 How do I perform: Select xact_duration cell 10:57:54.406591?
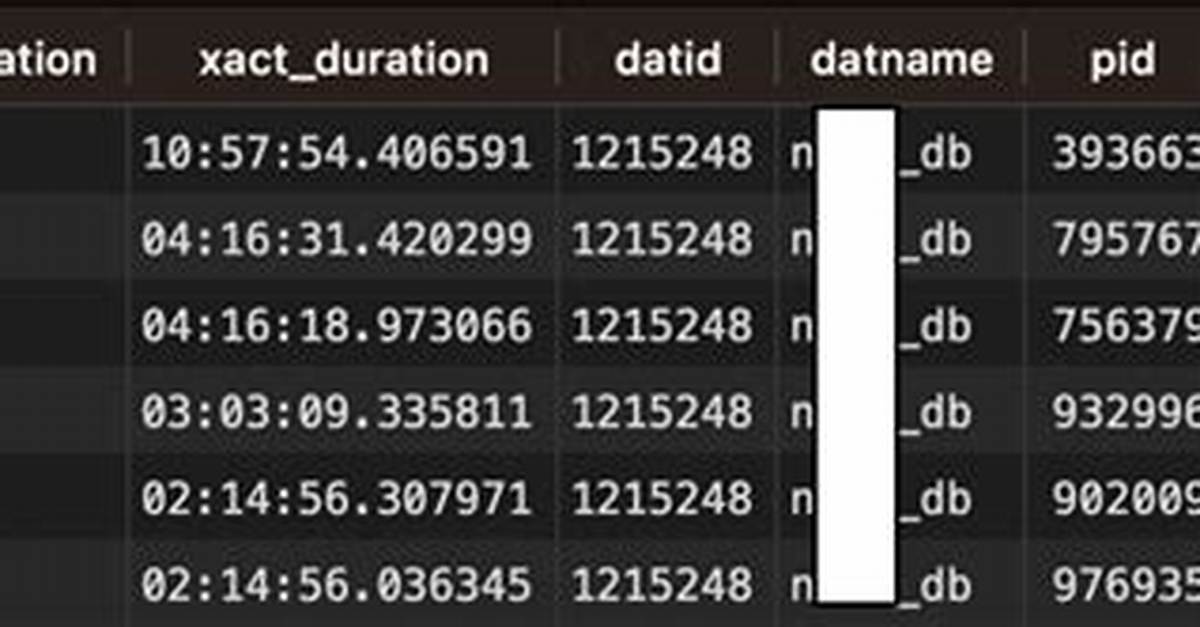pos(336,152)
